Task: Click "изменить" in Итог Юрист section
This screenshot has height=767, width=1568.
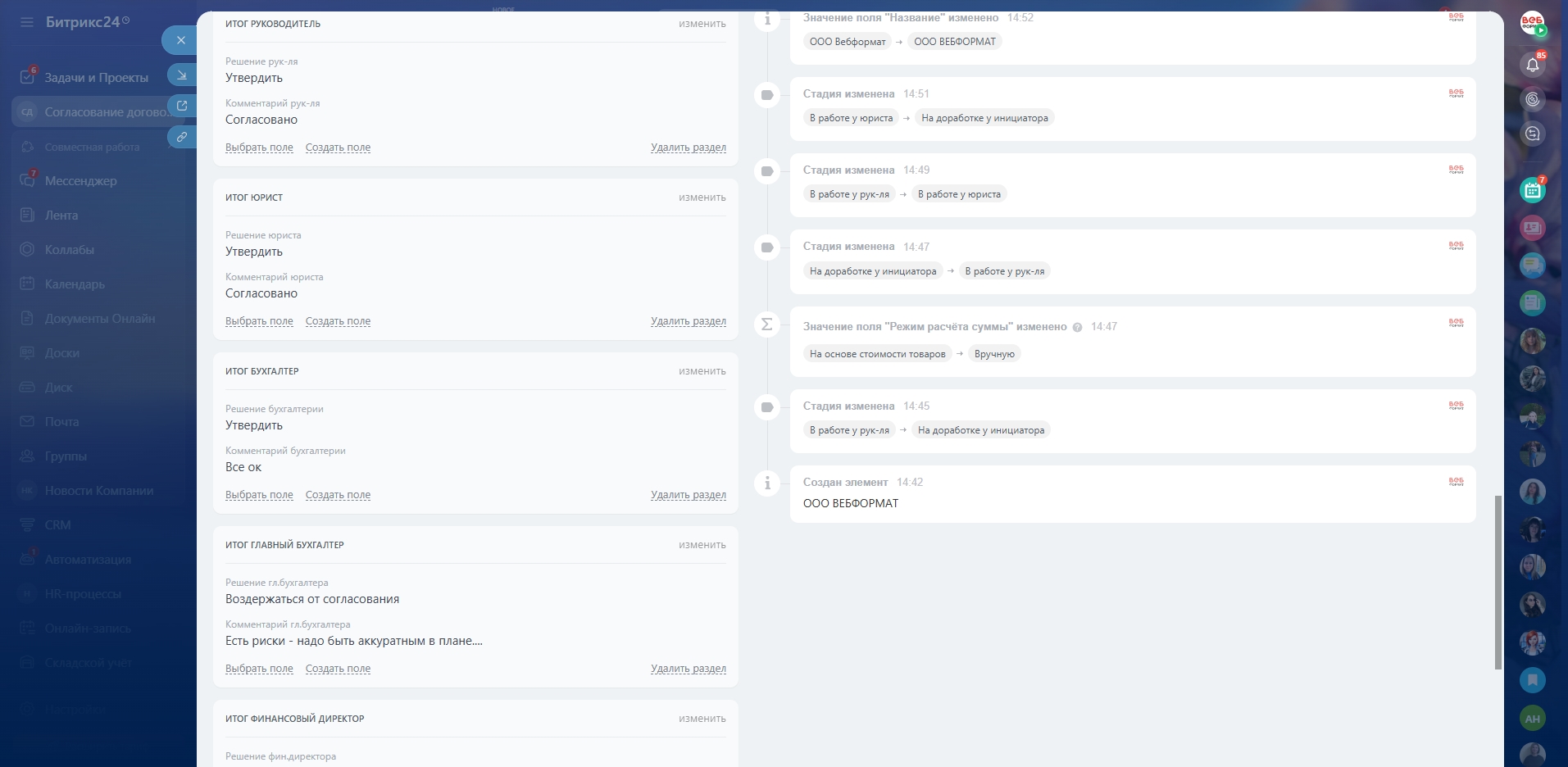Action: (x=702, y=197)
